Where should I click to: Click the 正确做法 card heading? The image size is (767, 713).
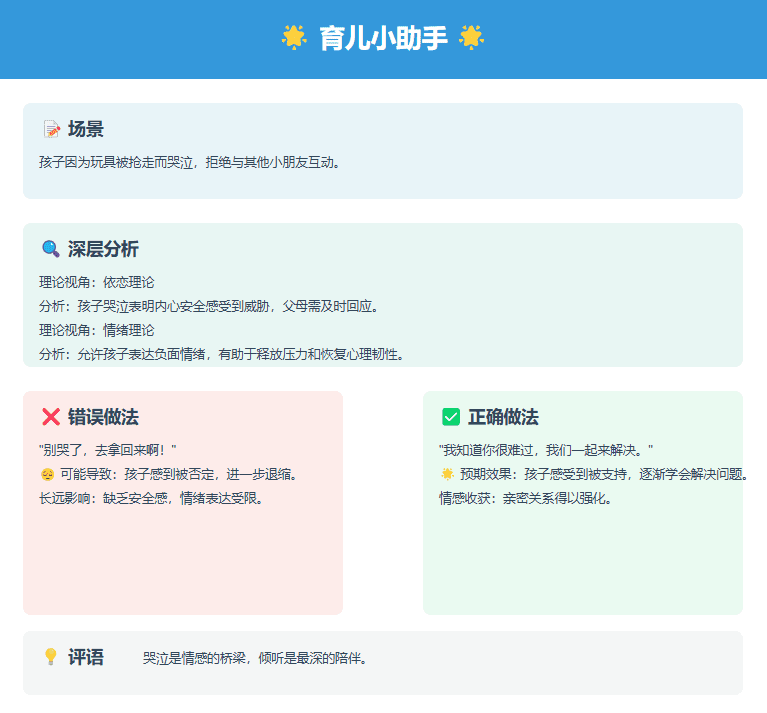pyautogui.click(x=503, y=417)
